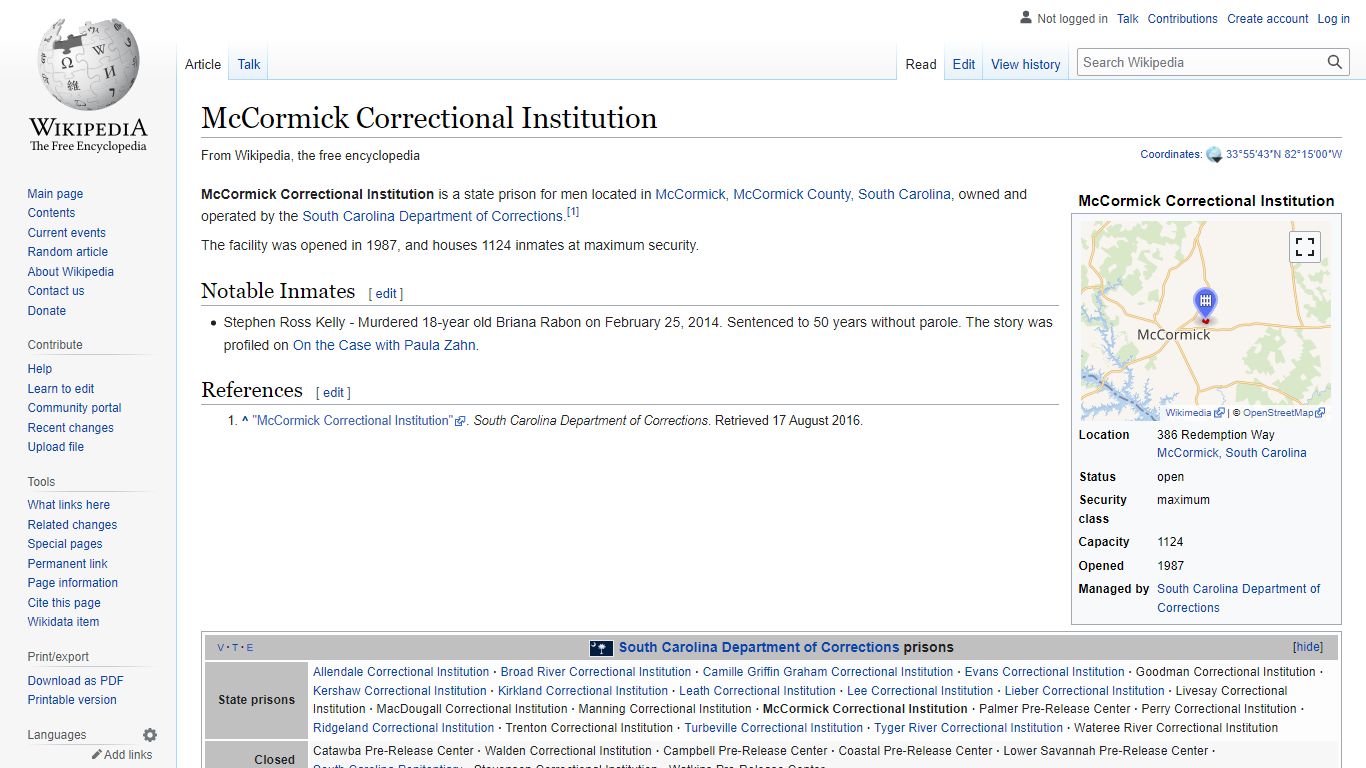Open Broad River Correctional Institution link

tap(596, 672)
